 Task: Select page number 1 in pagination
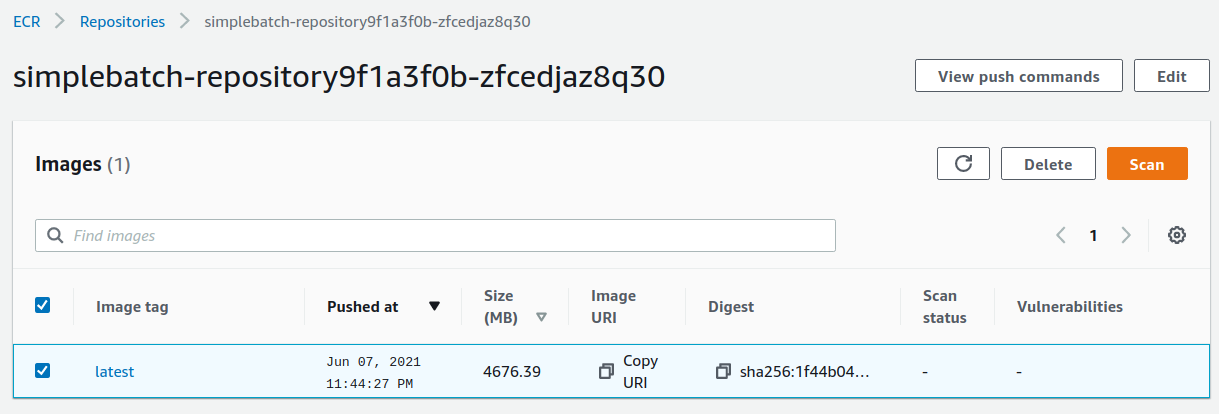(x=1093, y=235)
